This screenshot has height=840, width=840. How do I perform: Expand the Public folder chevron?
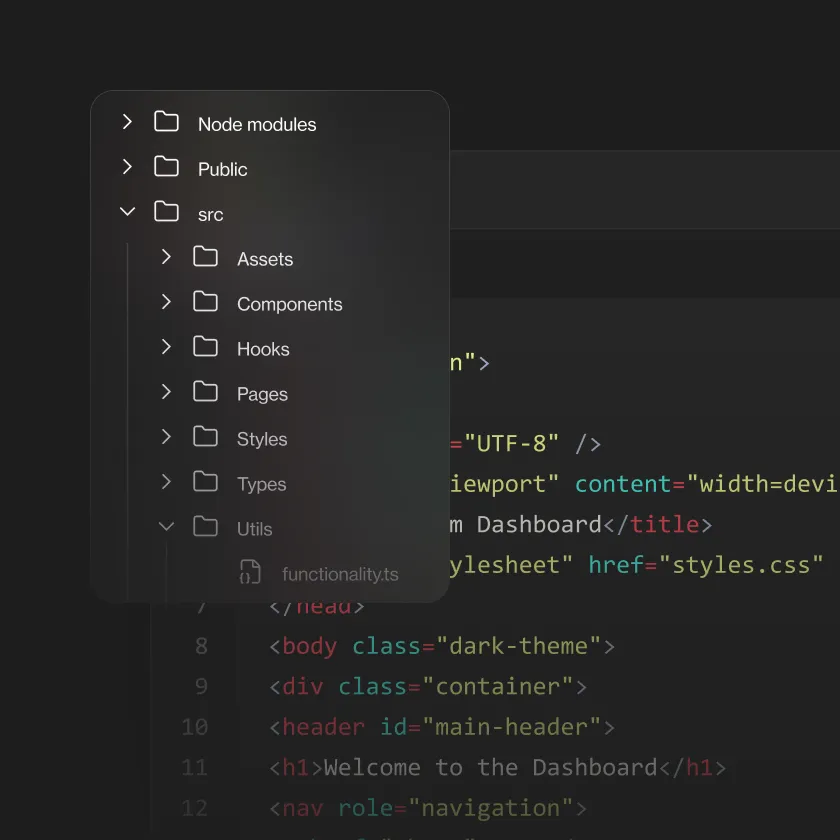pos(127,167)
